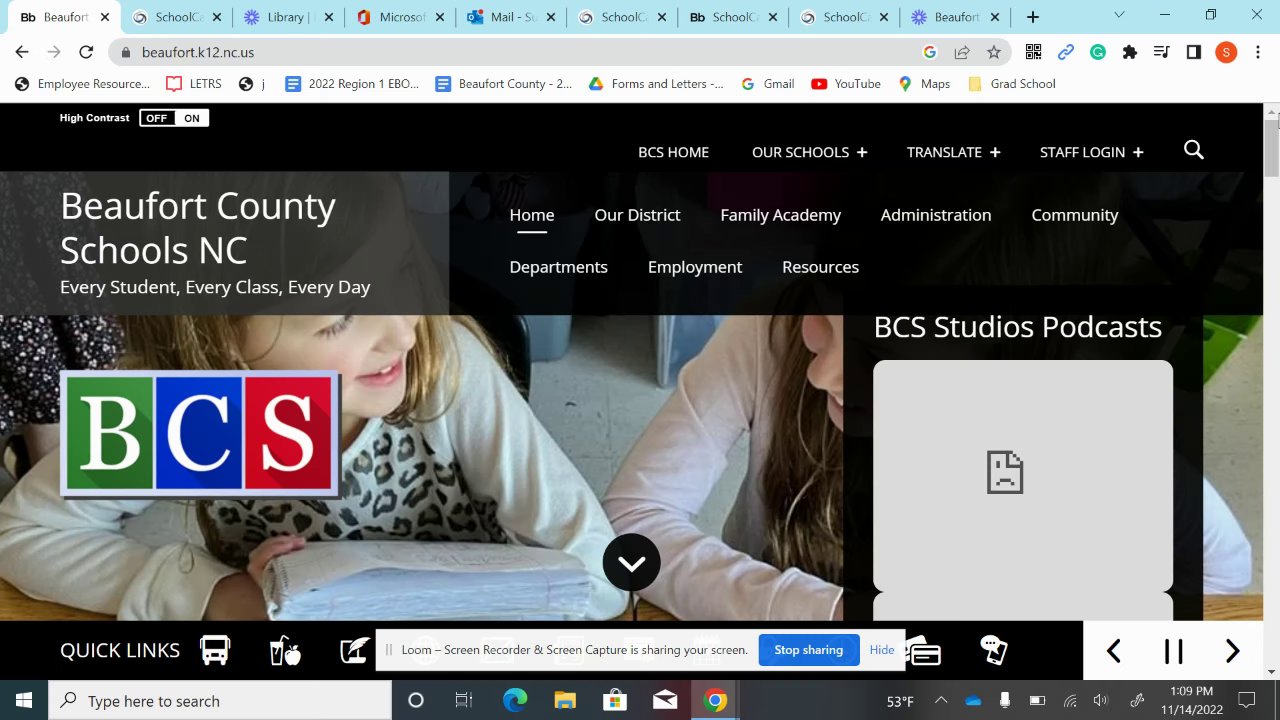
Task: Open the Maps bookmark
Action: [x=925, y=84]
